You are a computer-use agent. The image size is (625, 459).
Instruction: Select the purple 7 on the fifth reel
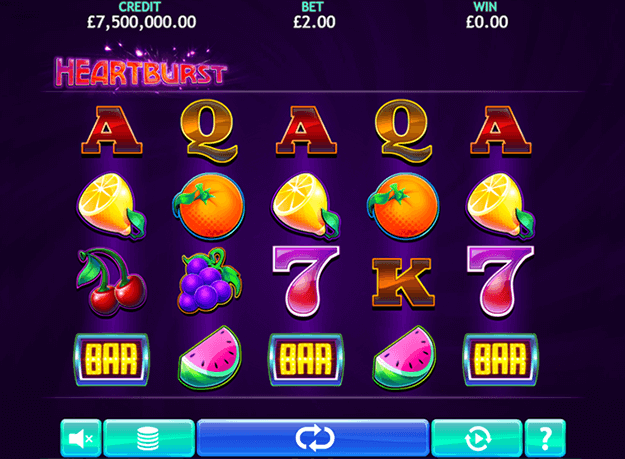click(499, 280)
